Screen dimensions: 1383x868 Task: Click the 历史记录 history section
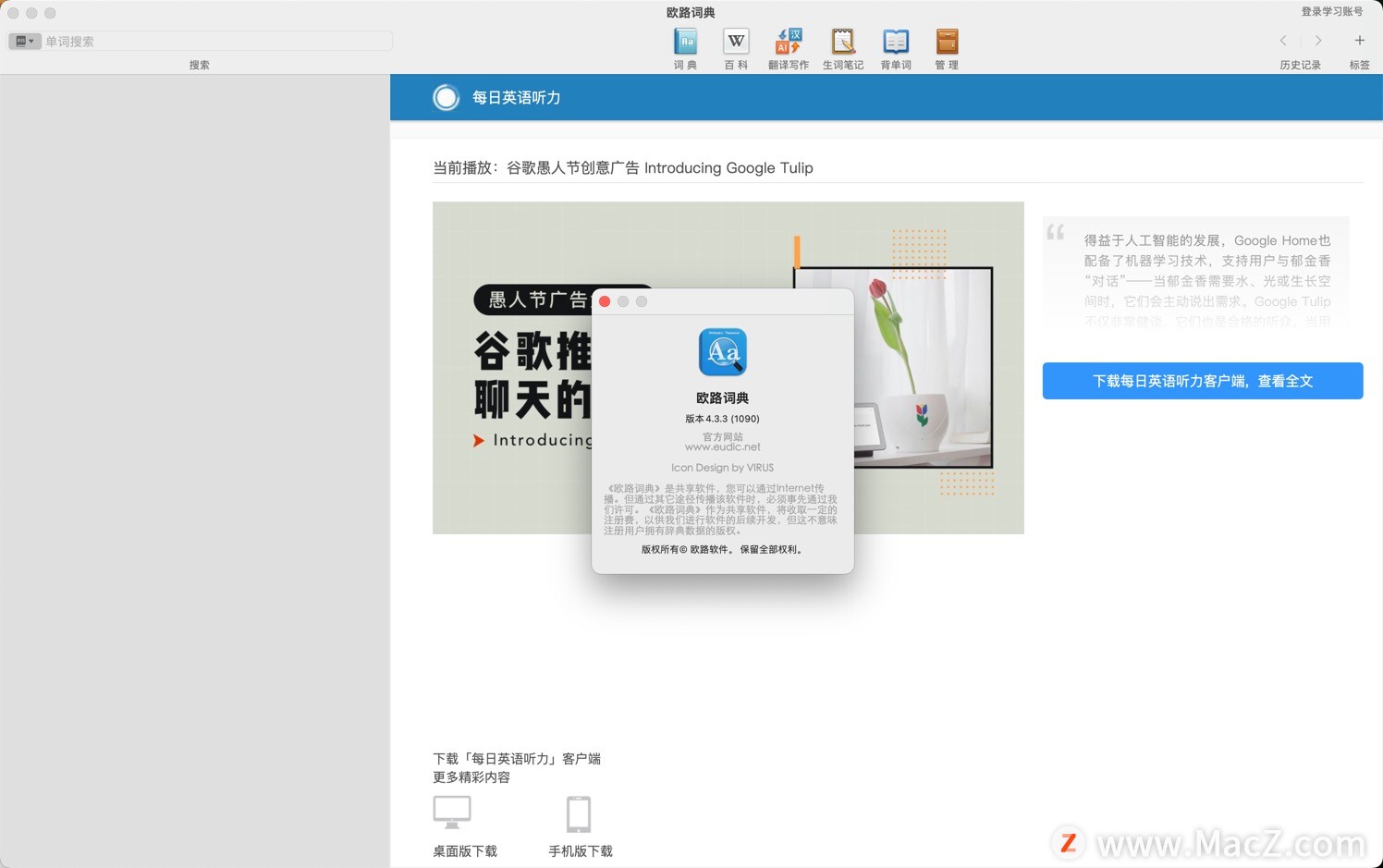pyautogui.click(x=1300, y=65)
